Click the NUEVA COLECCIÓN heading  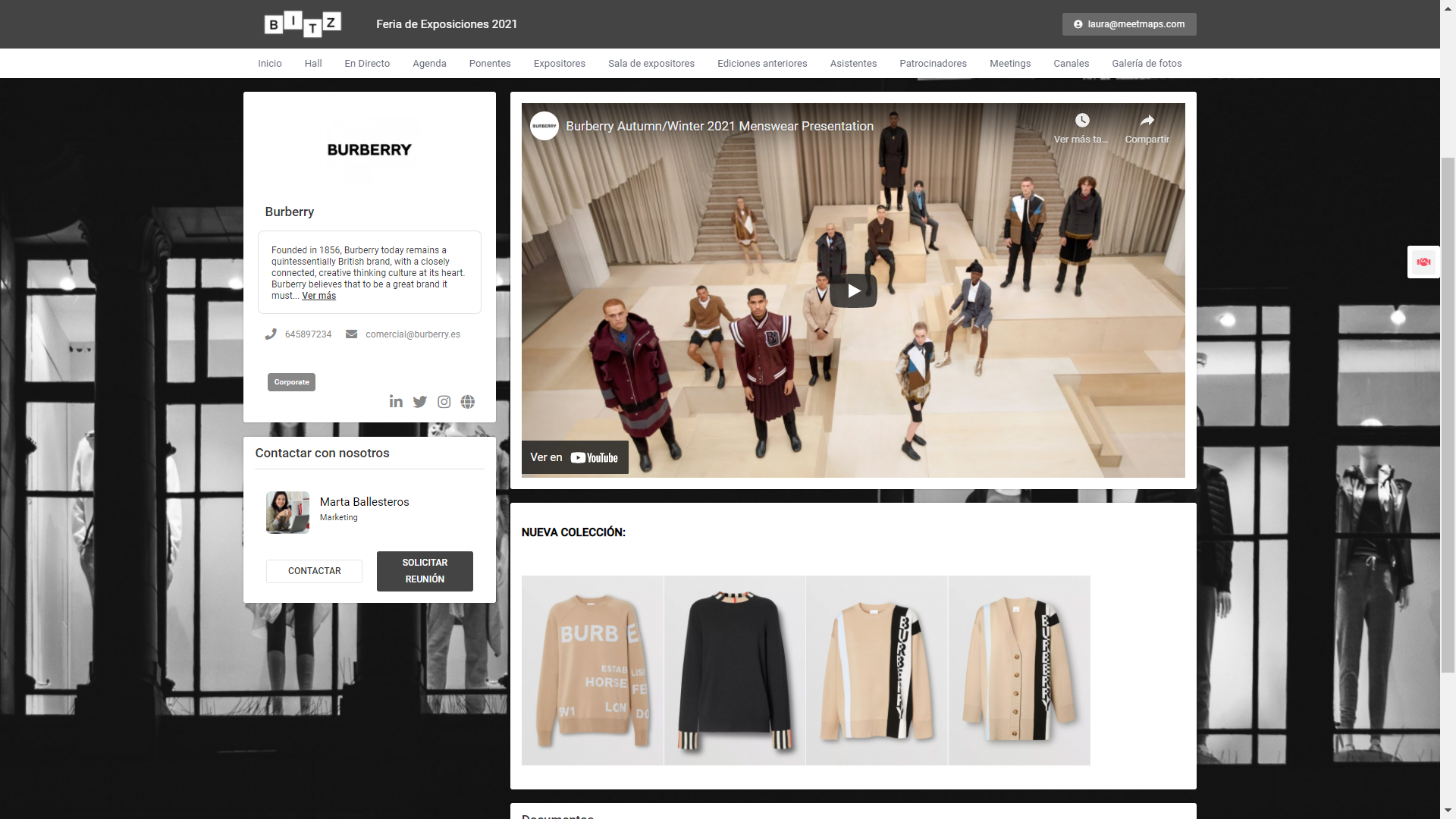[573, 532]
